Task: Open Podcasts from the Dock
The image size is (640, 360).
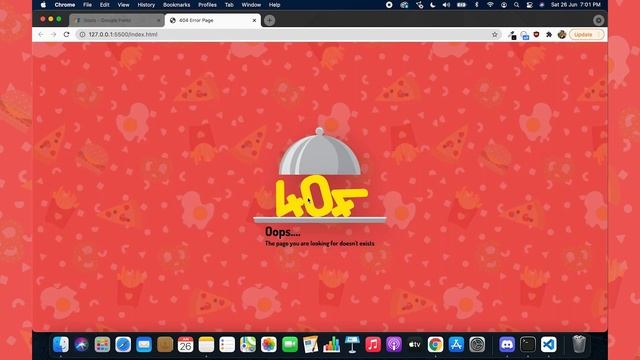Action: pyautogui.click(x=394, y=344)
